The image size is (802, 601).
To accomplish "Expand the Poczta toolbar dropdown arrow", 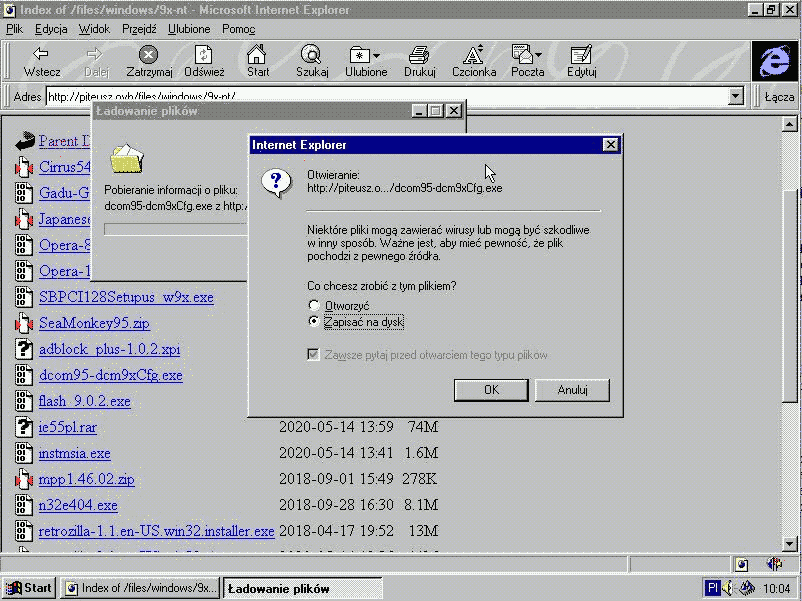I will [538, 55].
